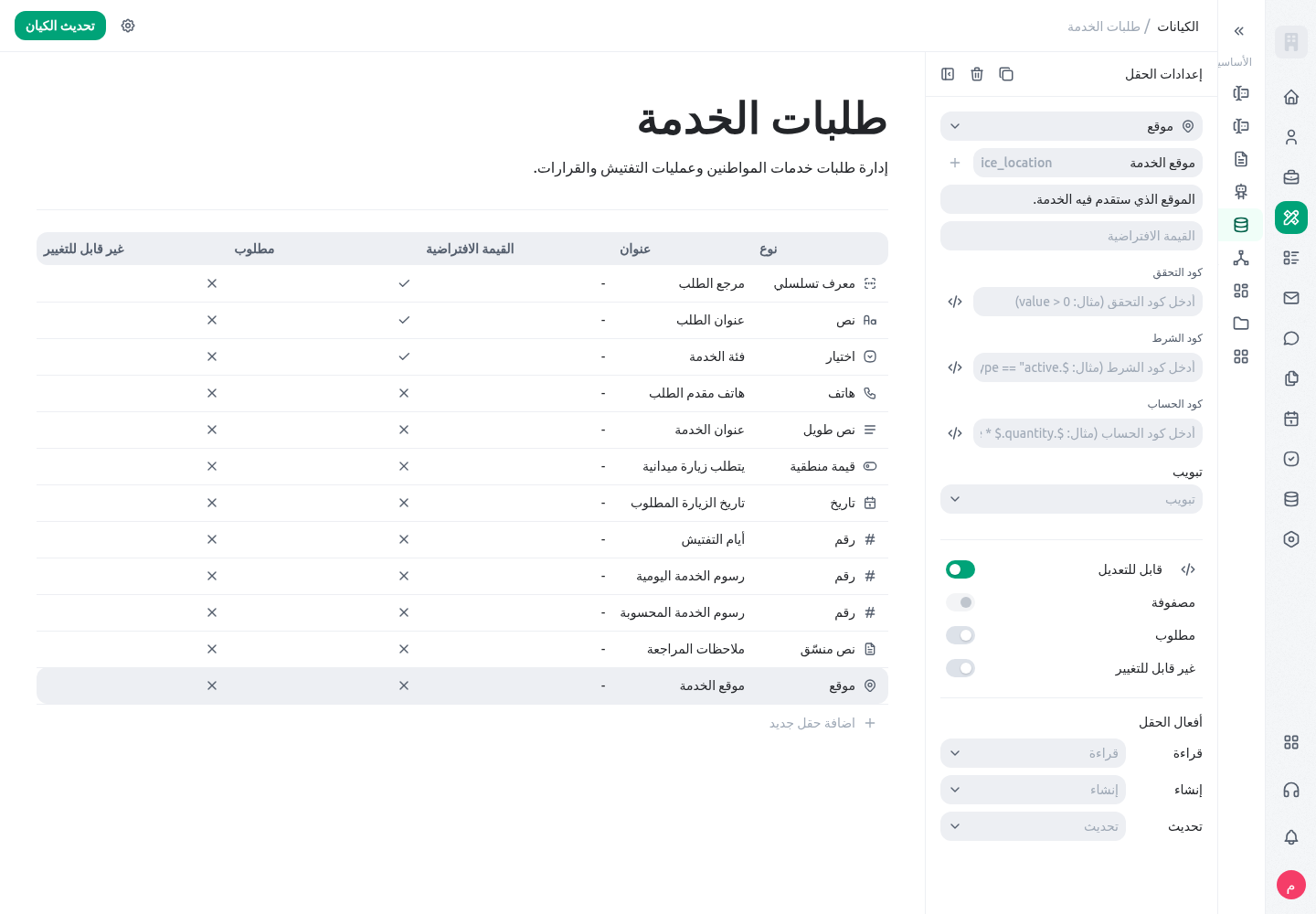Viewport: 1316px width, 914px height.
Task: Open the home icon in sidebar
Action: click(x=1291, y=97)
